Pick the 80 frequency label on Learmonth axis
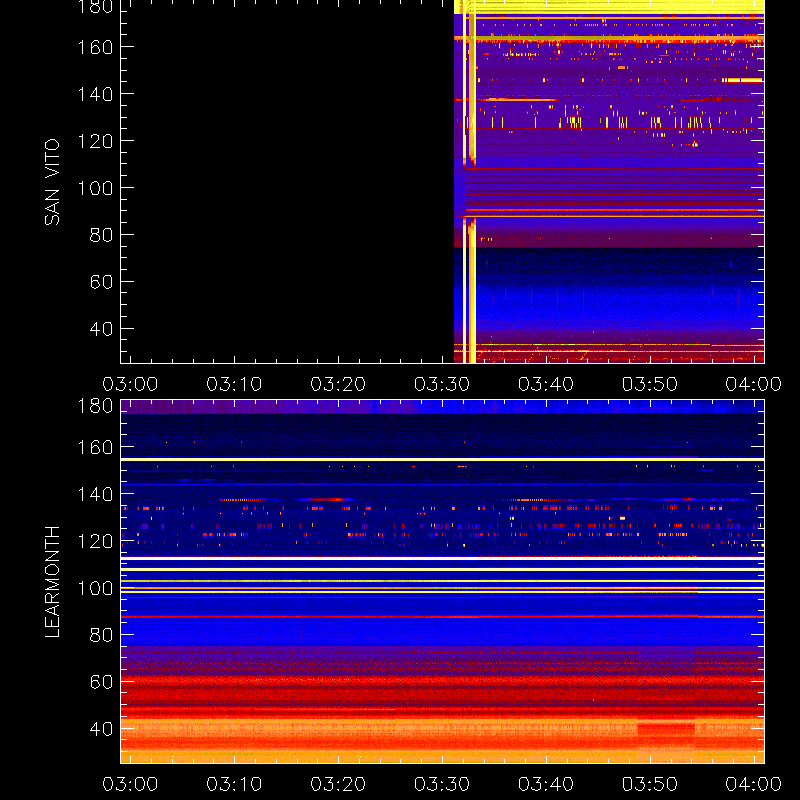 tap(101, 635)
